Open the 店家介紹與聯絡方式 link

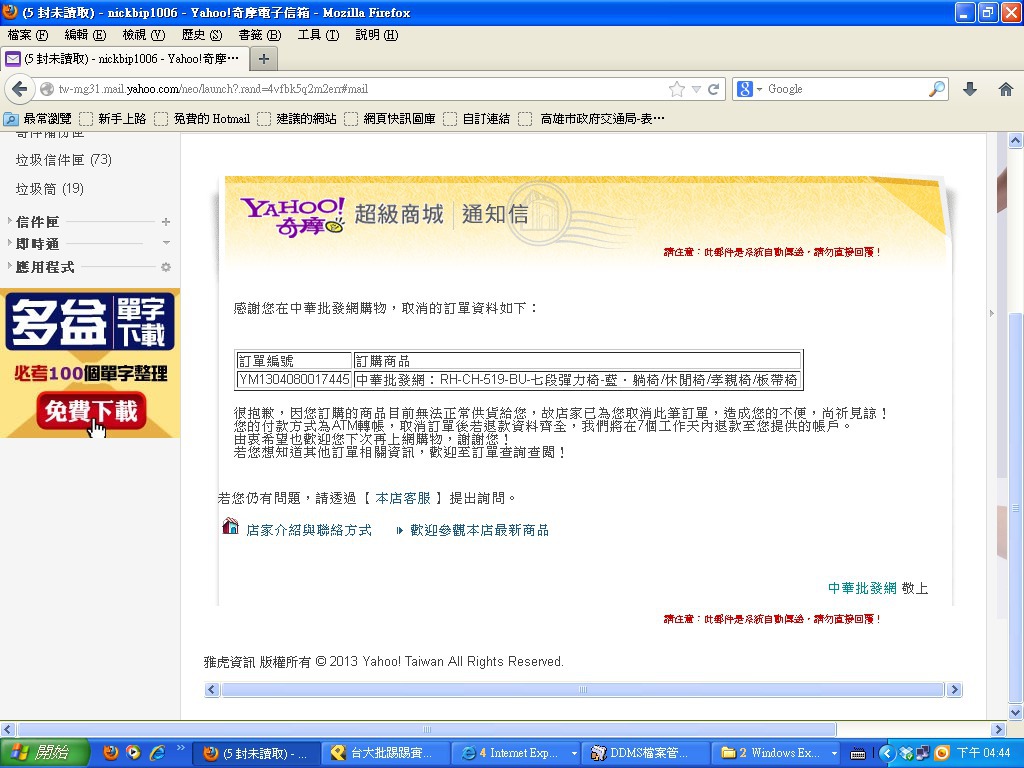(308, 530)
